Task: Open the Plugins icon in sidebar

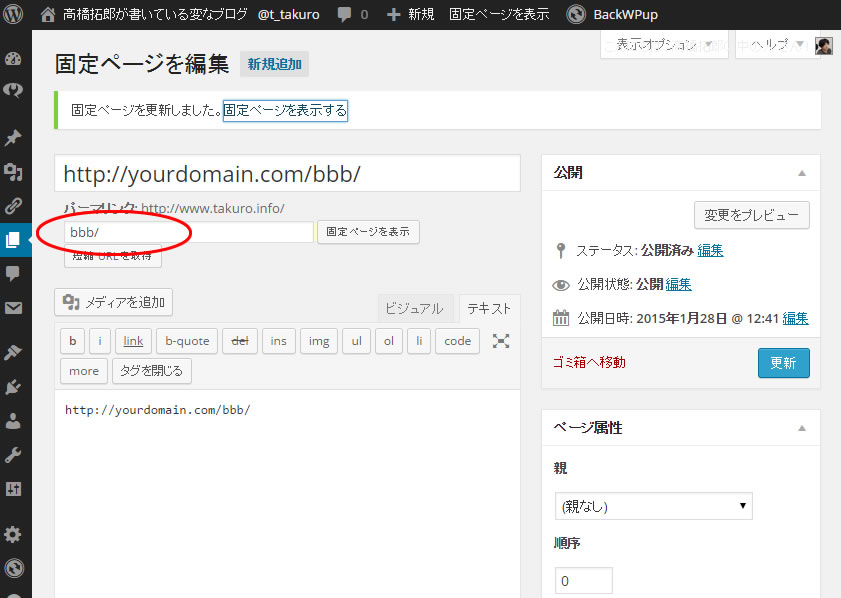Action: (13, 386)
